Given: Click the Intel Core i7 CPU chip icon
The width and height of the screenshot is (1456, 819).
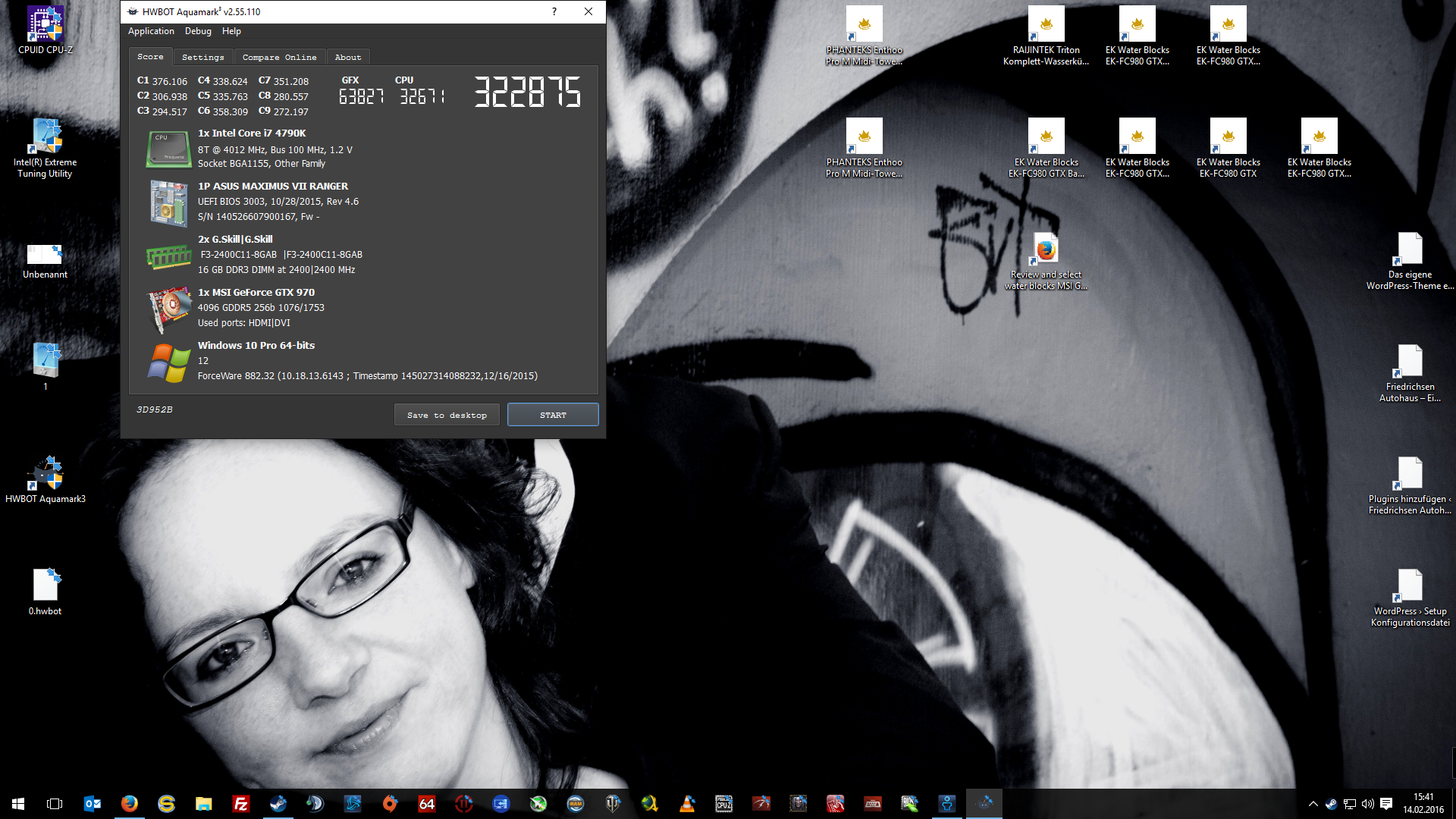Looking at the screenshot, I should (x=168, y=149).
